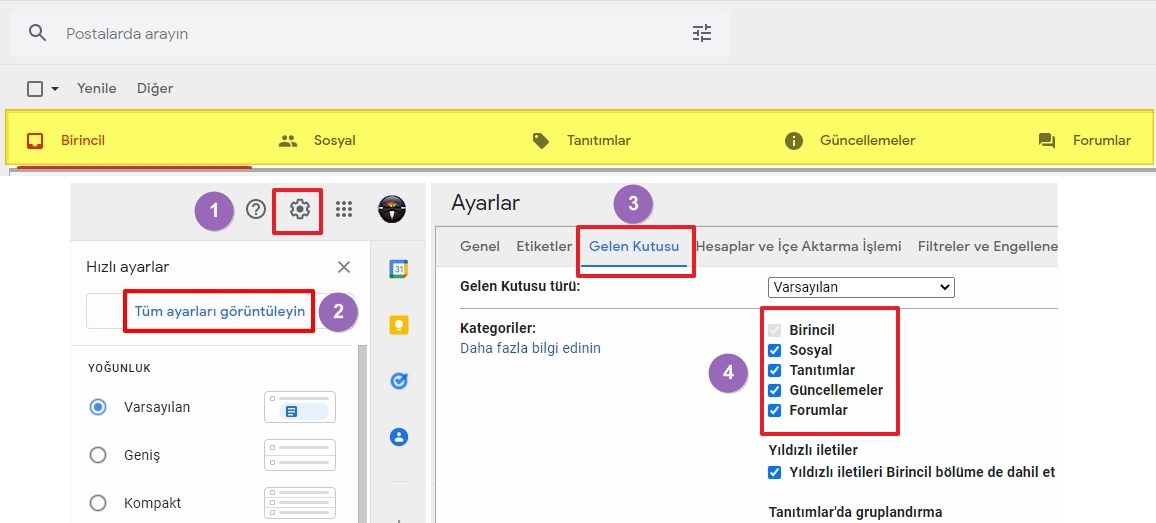Switch to the Forumlar inbox tab

(x=1084, y=140)
